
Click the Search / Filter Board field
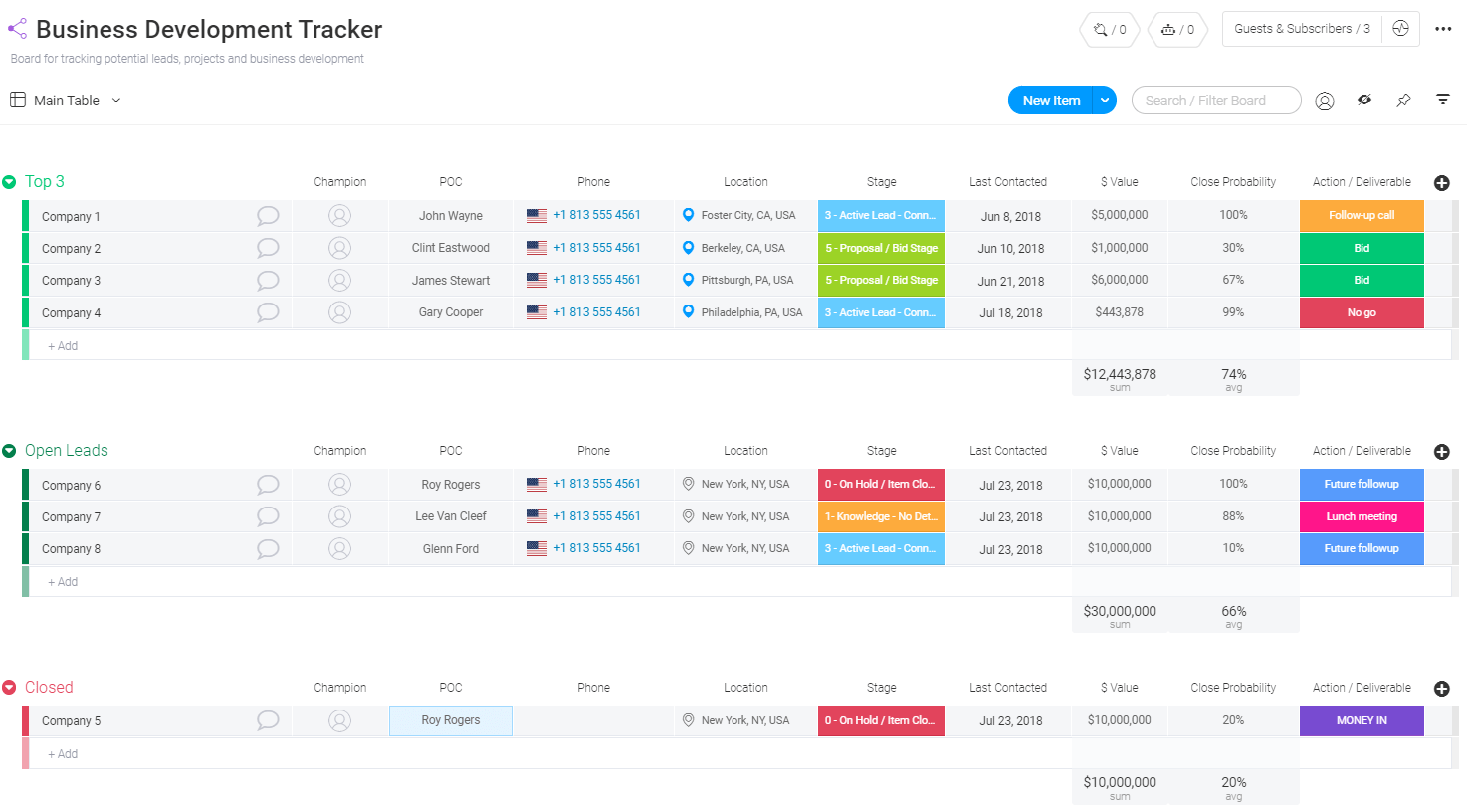[x=1215, y=100]
